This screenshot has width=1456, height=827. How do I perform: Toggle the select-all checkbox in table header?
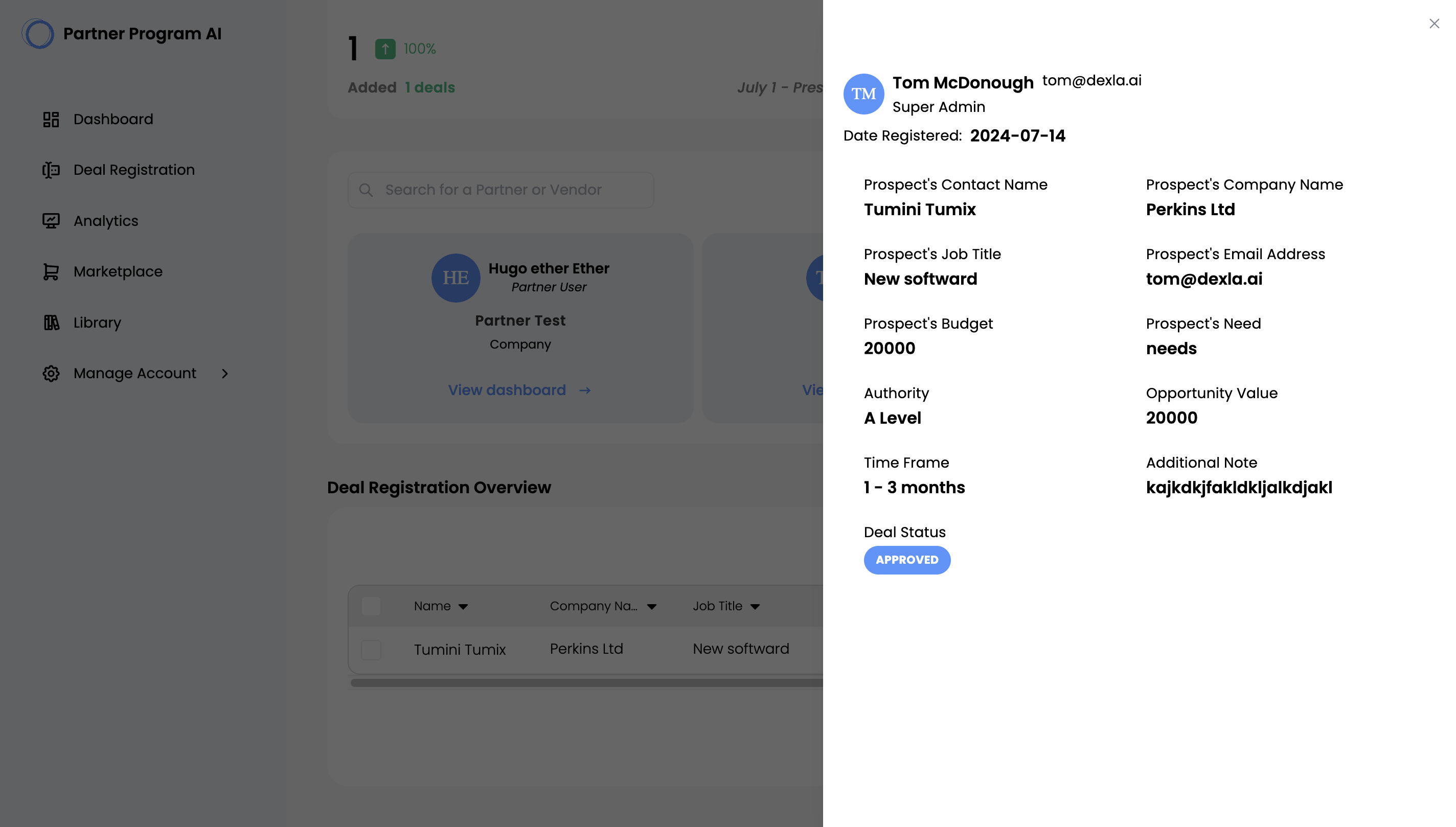[x=371, y=606]
